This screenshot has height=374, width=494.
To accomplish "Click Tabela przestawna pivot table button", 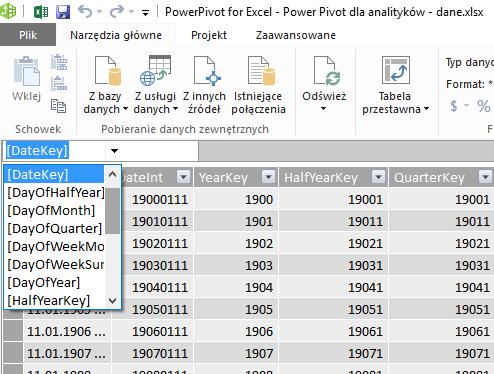I will coord(395,85).
